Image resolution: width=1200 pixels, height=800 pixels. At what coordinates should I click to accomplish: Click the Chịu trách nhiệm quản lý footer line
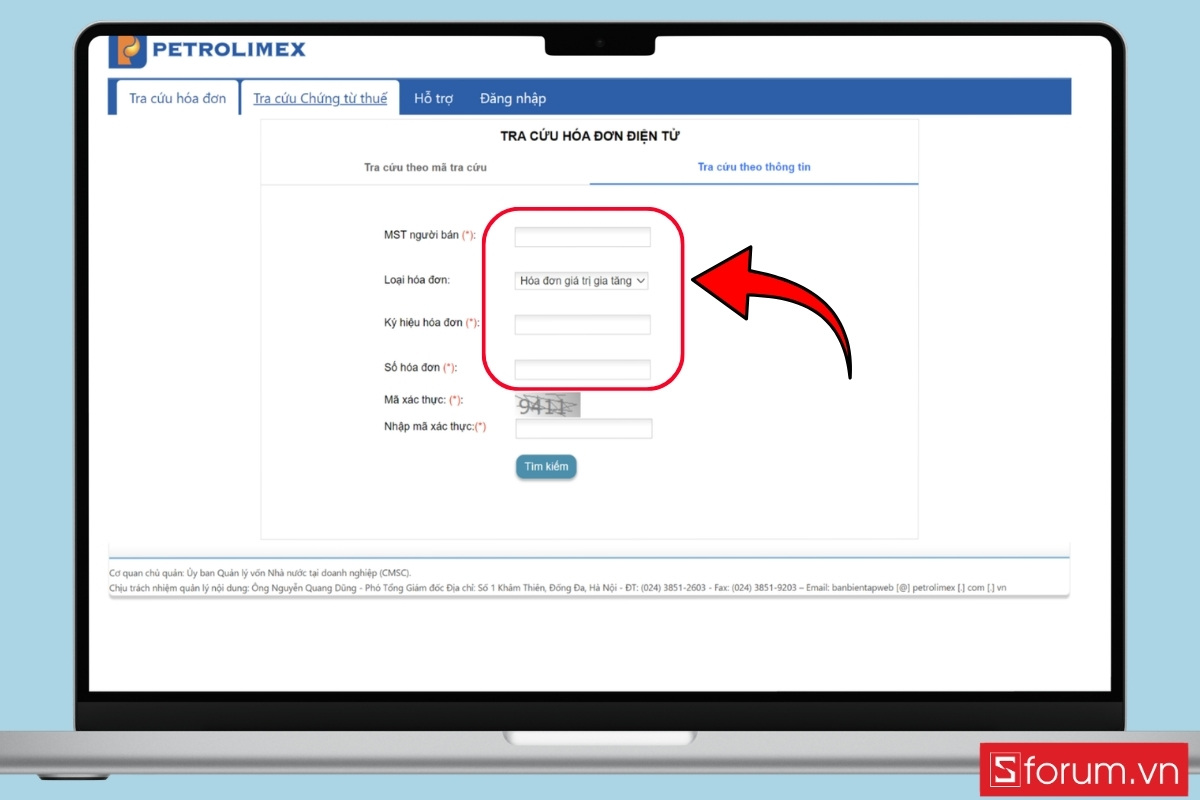pos(558,587)
